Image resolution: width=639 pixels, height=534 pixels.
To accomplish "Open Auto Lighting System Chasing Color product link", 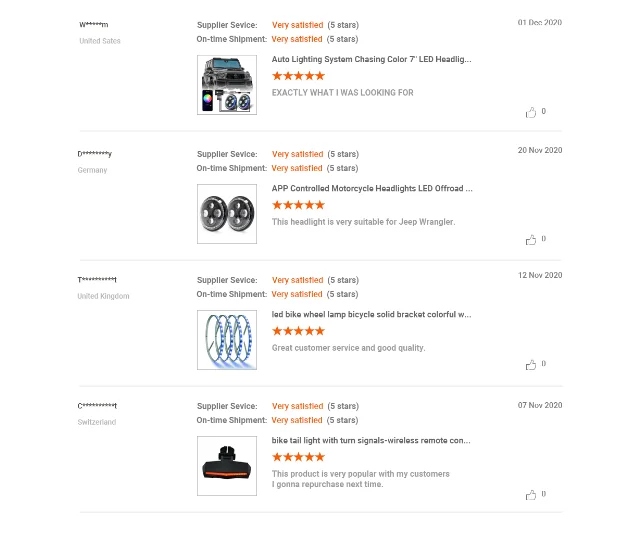I will point(371,59).
